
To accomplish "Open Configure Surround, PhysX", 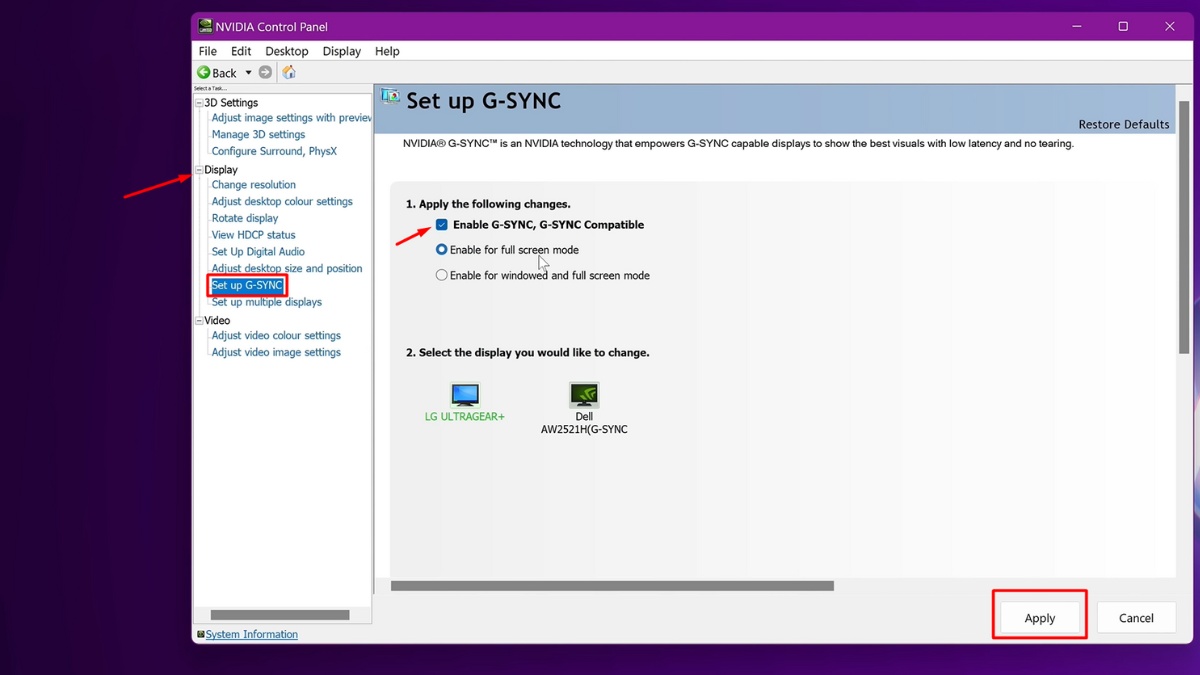I will [274, 151].
